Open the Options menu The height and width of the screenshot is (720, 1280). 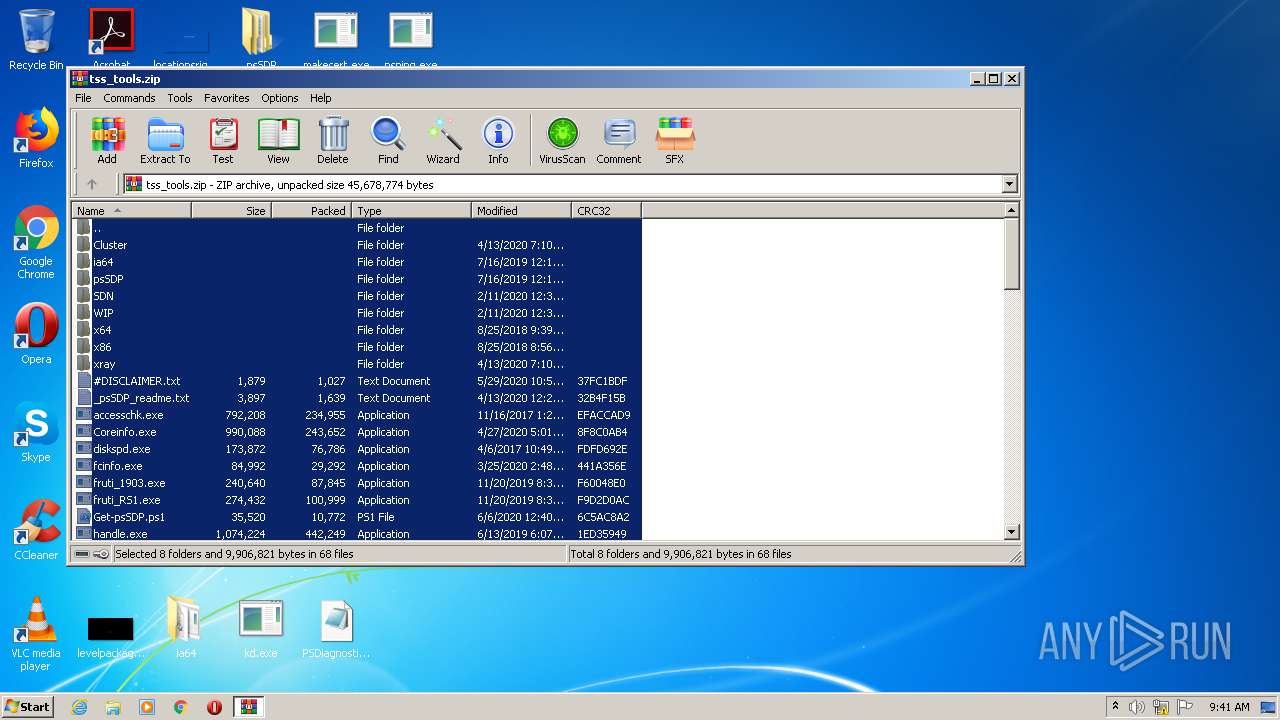pos(280,98)
